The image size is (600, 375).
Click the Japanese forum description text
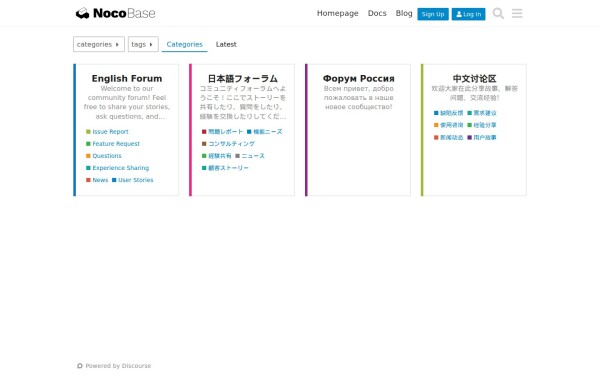(x=243, y=103)
